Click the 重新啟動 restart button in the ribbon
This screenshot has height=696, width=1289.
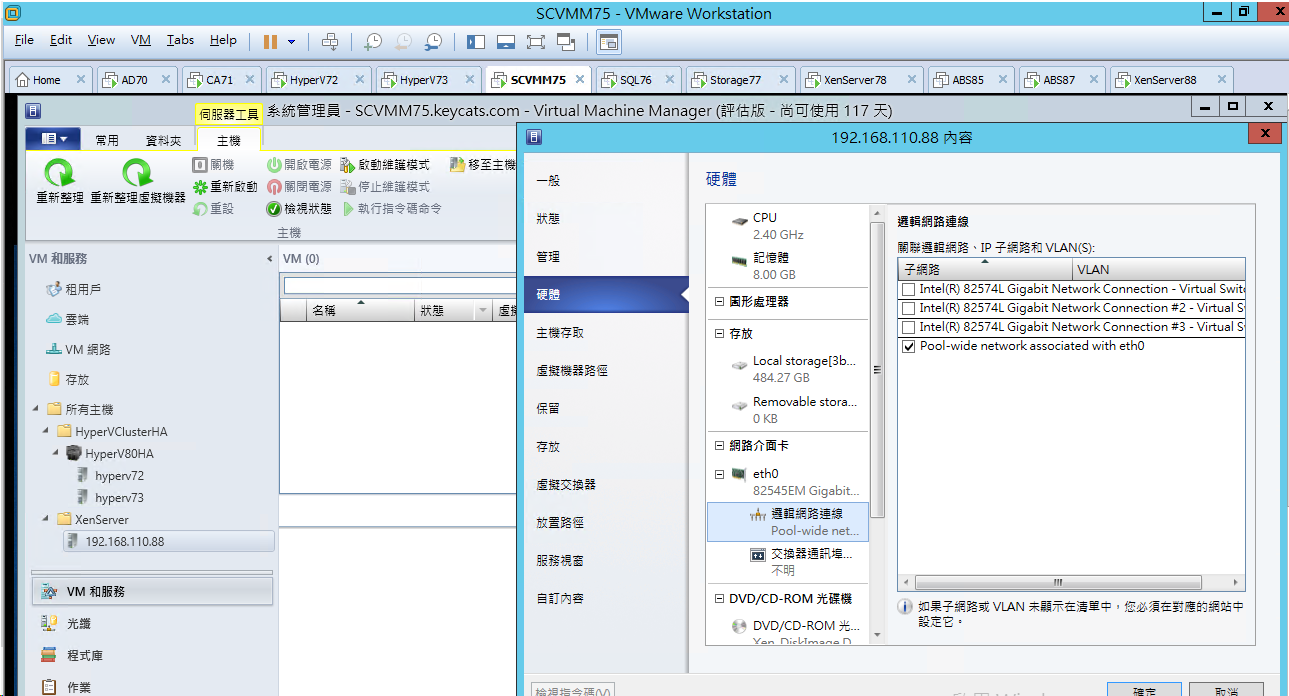click(225, 187)
